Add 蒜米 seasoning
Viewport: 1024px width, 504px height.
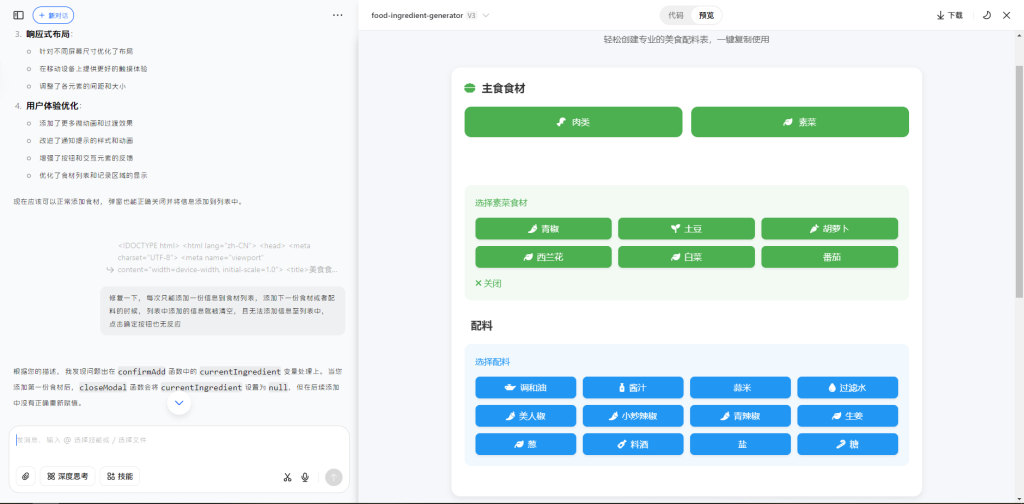[x=741, y=388]
